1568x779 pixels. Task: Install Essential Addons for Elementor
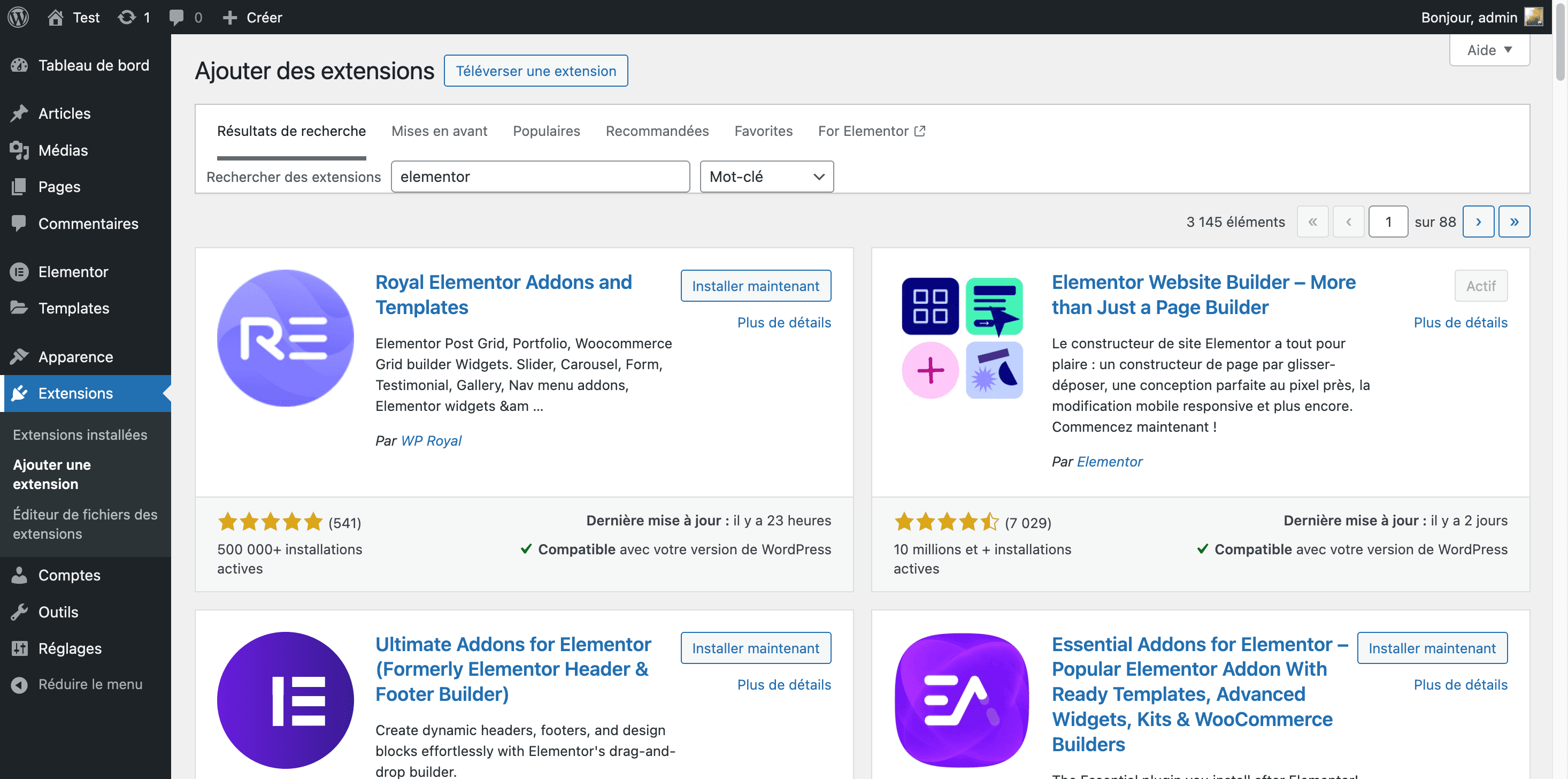tap(1432, 648)
